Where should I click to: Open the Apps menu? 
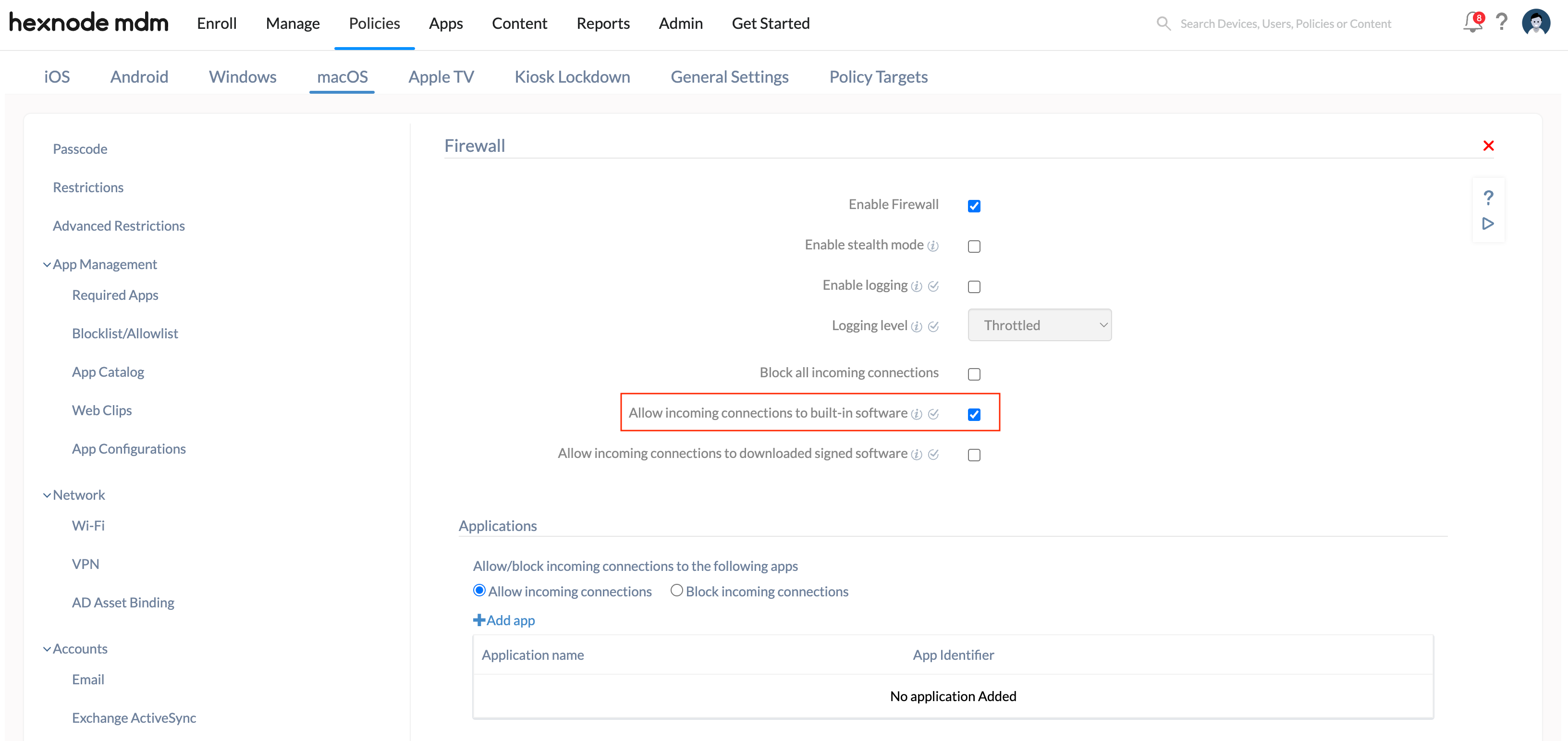[446, 23]
